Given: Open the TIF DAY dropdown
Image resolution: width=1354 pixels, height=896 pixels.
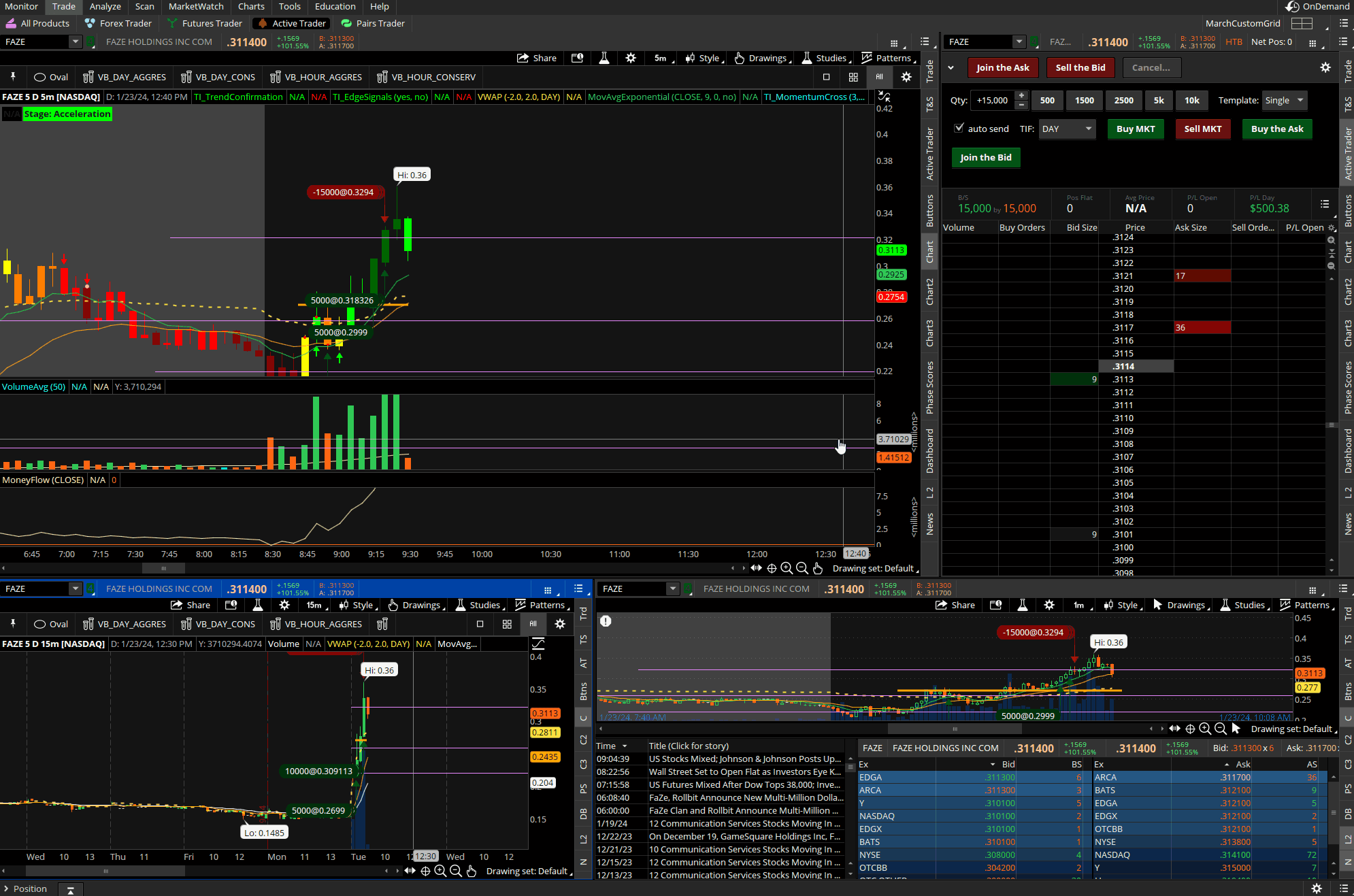Looking at the screenshot, I should coord(1066,129).
